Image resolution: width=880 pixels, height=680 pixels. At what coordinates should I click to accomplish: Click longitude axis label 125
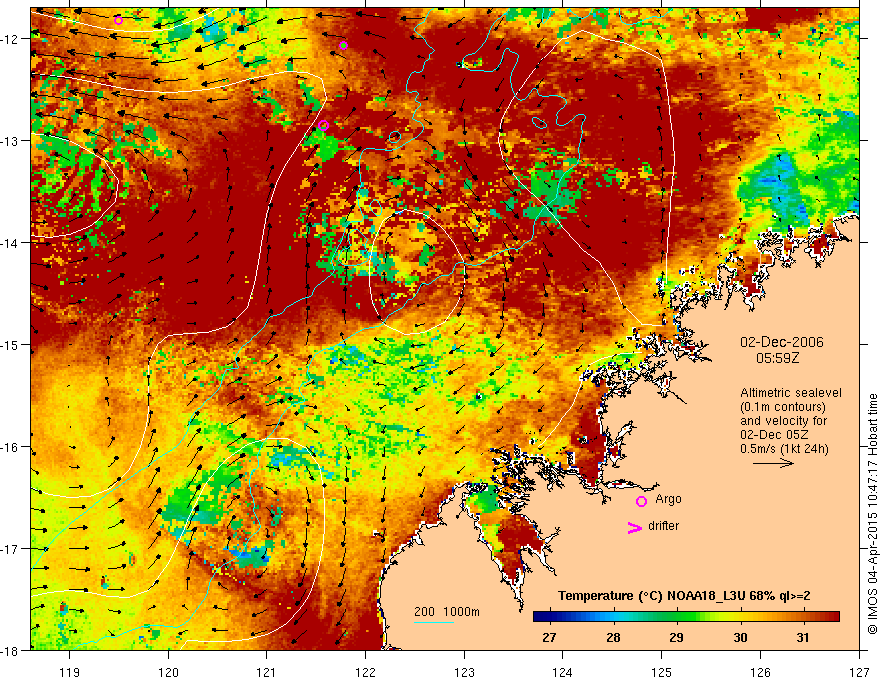coord(662,672)
